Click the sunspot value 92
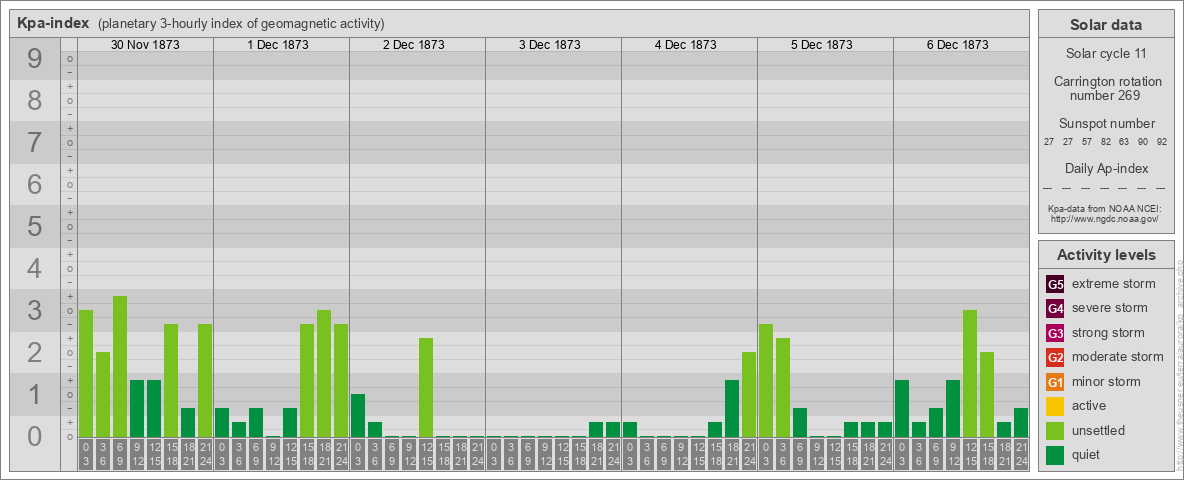Viewport: 1184px width, 480px height. click(1161, 142)
